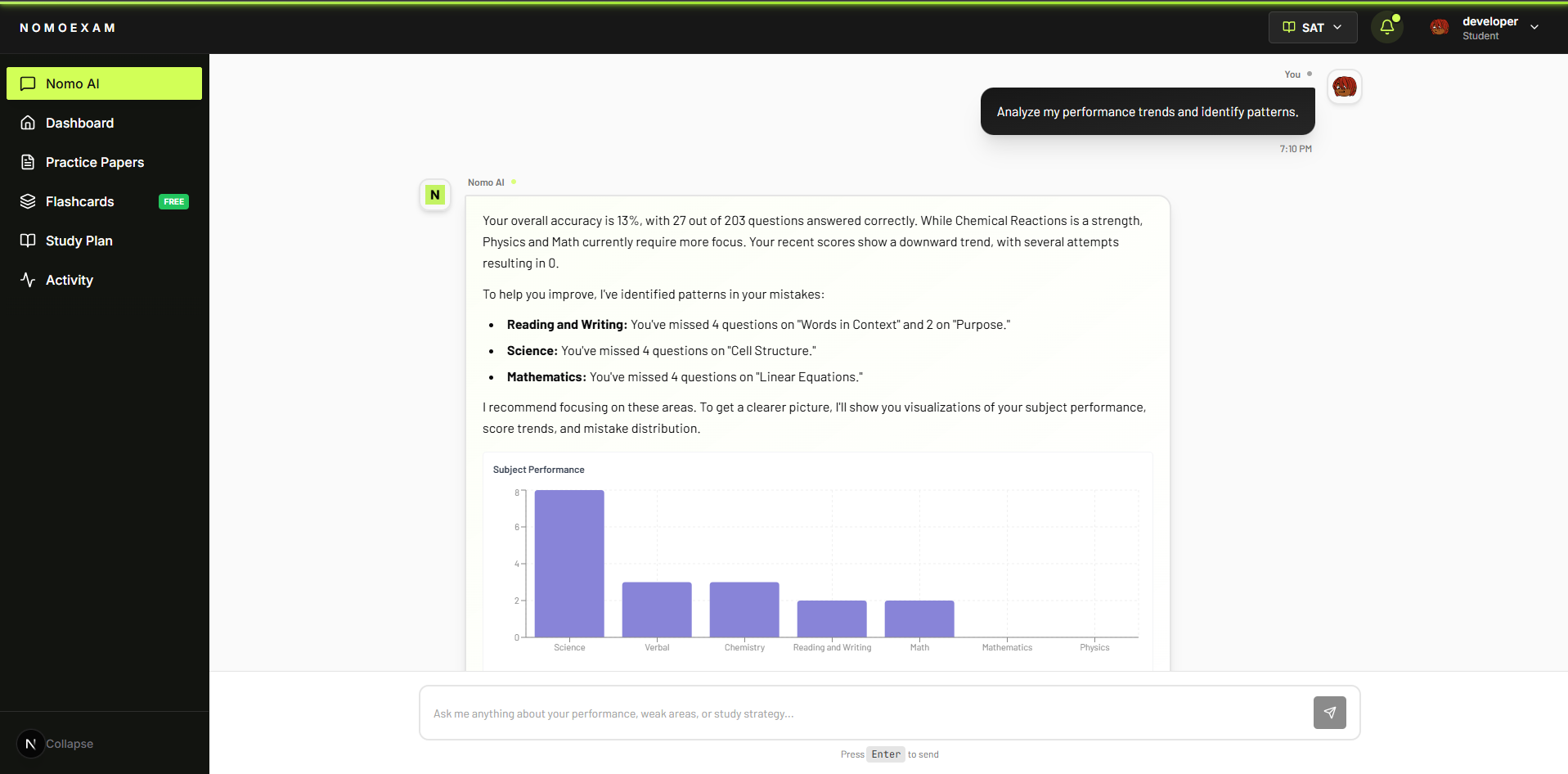Click the 7:10 PM timestamp
The image size is (1568, 774).
click(x=1296, y=149)
